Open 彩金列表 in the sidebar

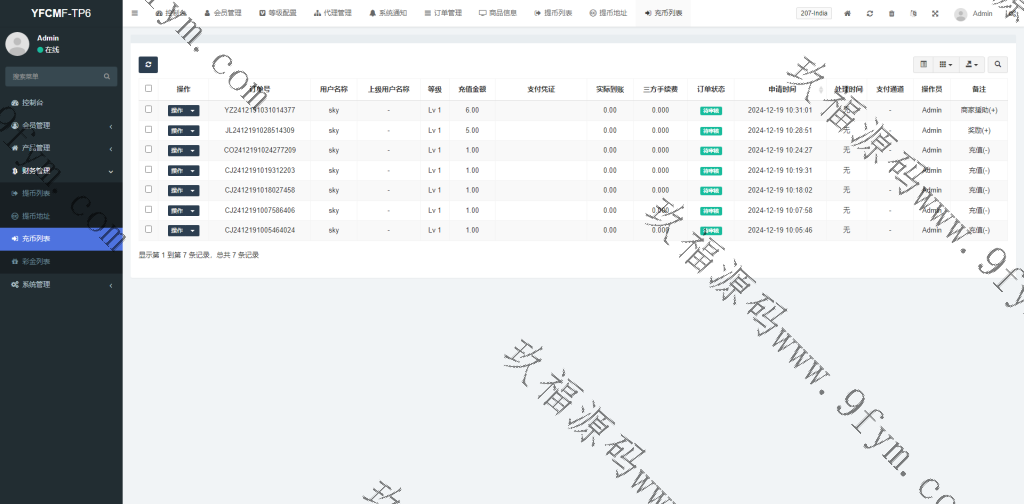click(36, 261)
